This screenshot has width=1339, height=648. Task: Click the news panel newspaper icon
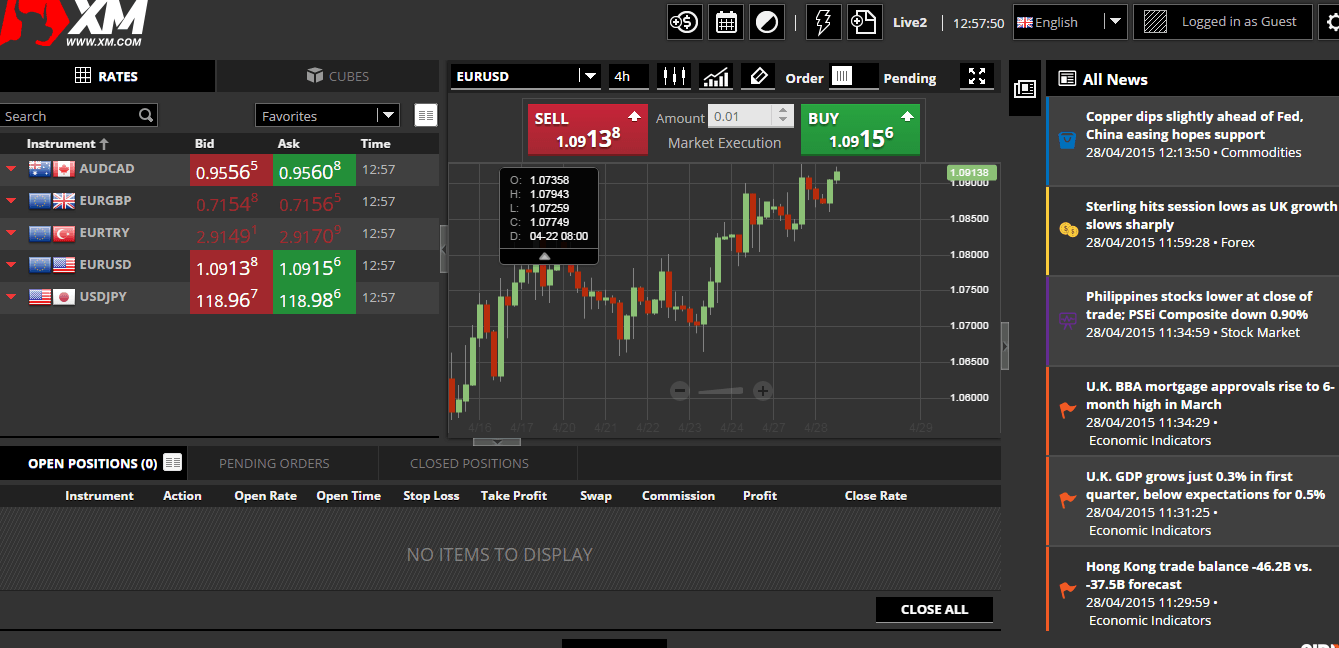click(x=1024, y=89)
